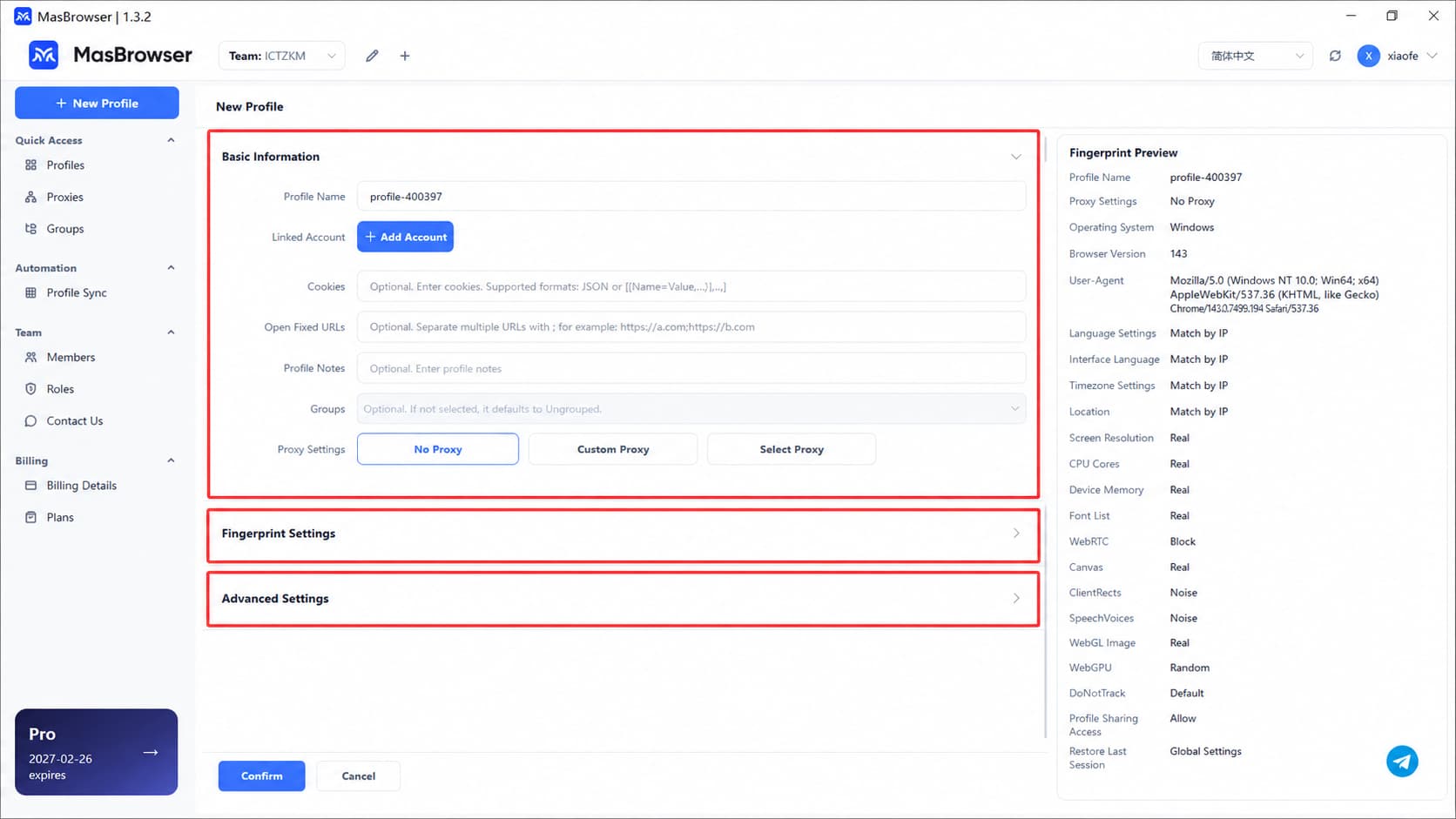This screenshot has width=1456, height=819.
Task: Collapse the Billing sidebar group
Action: point(171,460)
